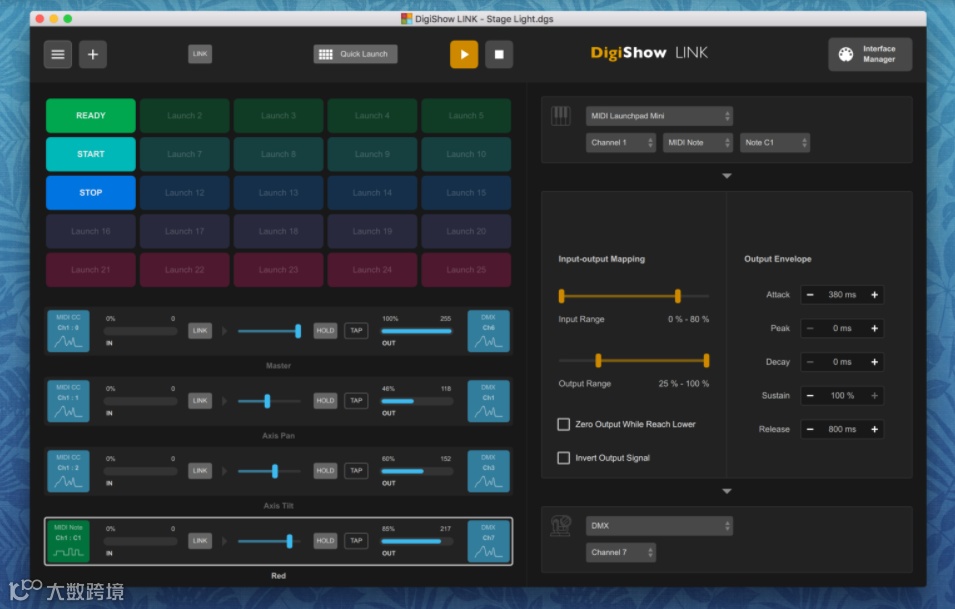Click the MIDI Note Ch1:C1 input icon
The width and height of the screenshot is (955, 609).
coord(68,541)
